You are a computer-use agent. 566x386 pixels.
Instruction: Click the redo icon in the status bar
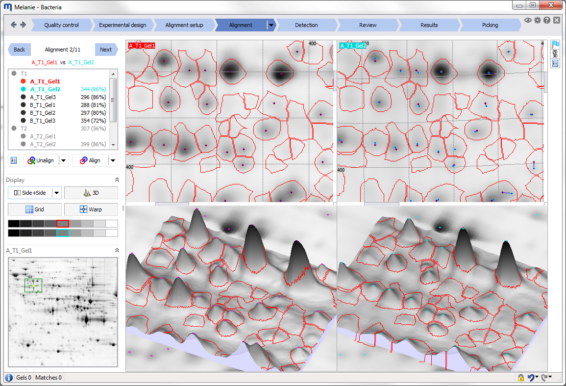[x=545, y=378]
